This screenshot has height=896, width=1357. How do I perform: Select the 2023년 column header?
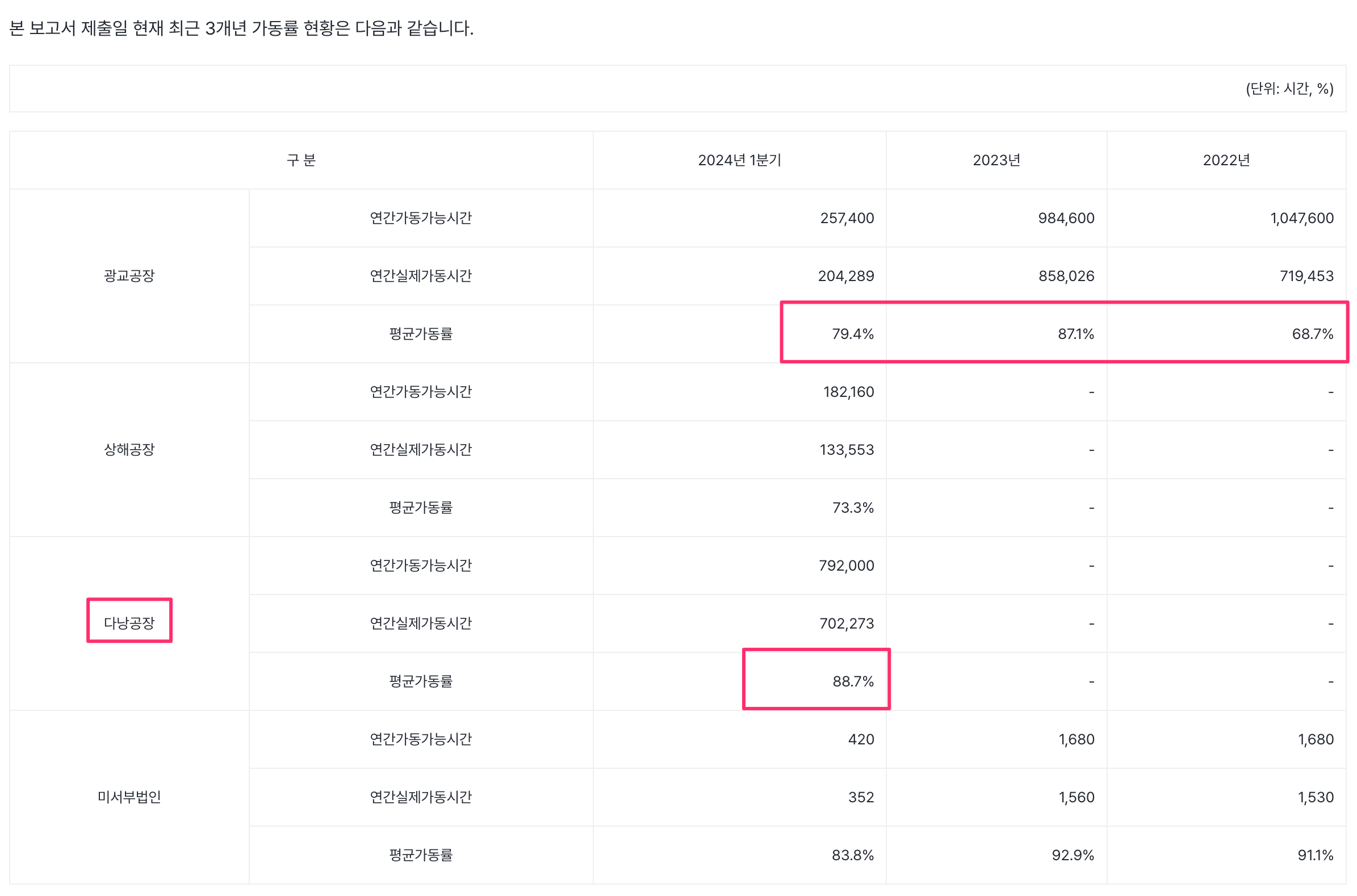(996, 161)
